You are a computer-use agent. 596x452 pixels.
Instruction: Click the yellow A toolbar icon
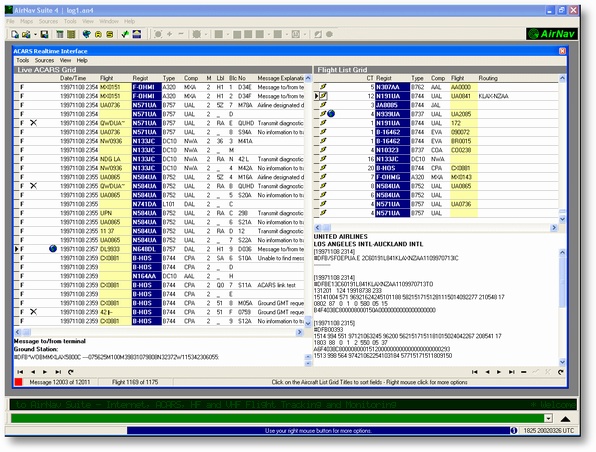pyautogui.click(x=98, y=35)
